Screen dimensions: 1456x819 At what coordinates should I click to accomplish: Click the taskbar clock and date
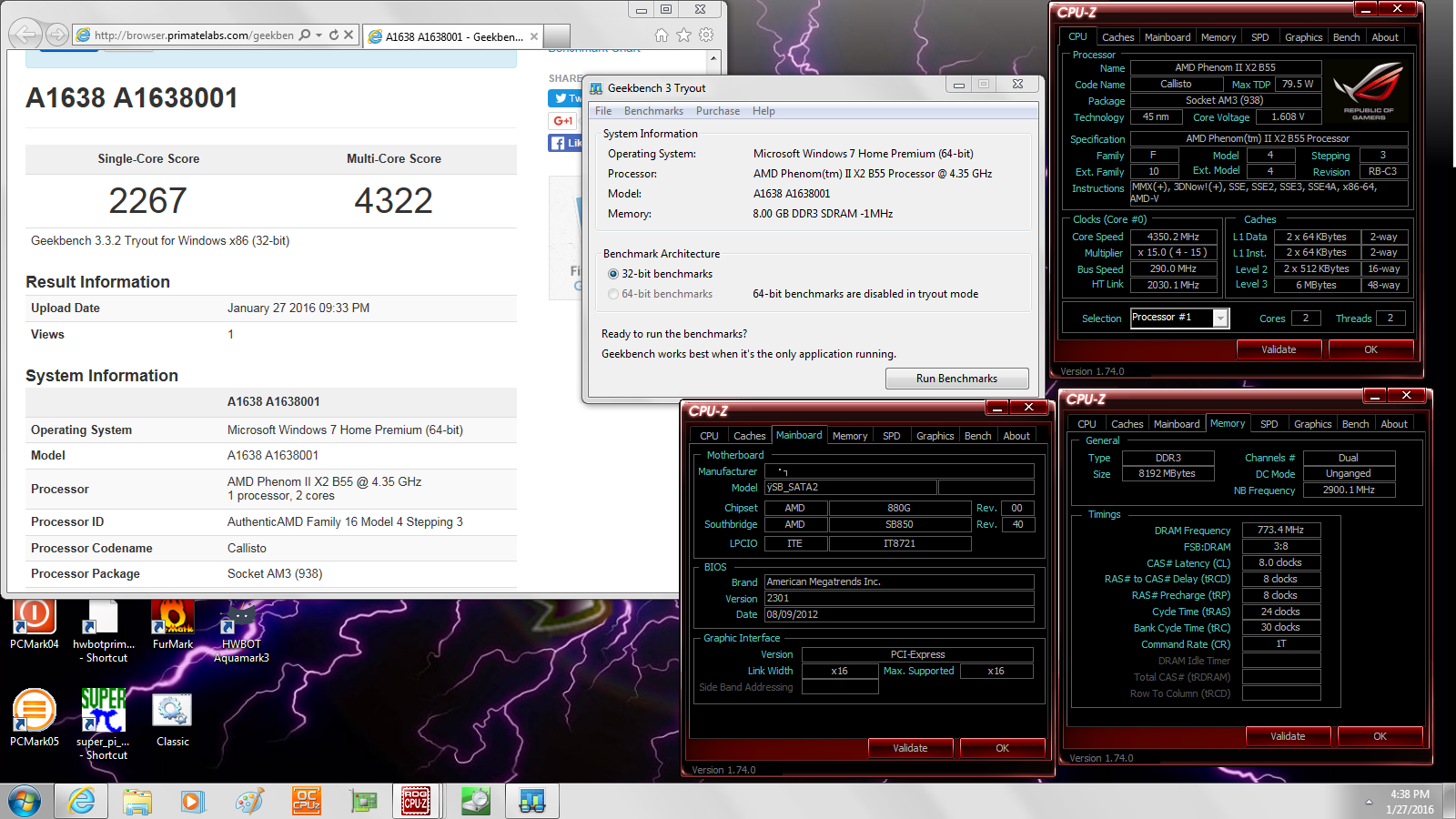(1410, 802)
